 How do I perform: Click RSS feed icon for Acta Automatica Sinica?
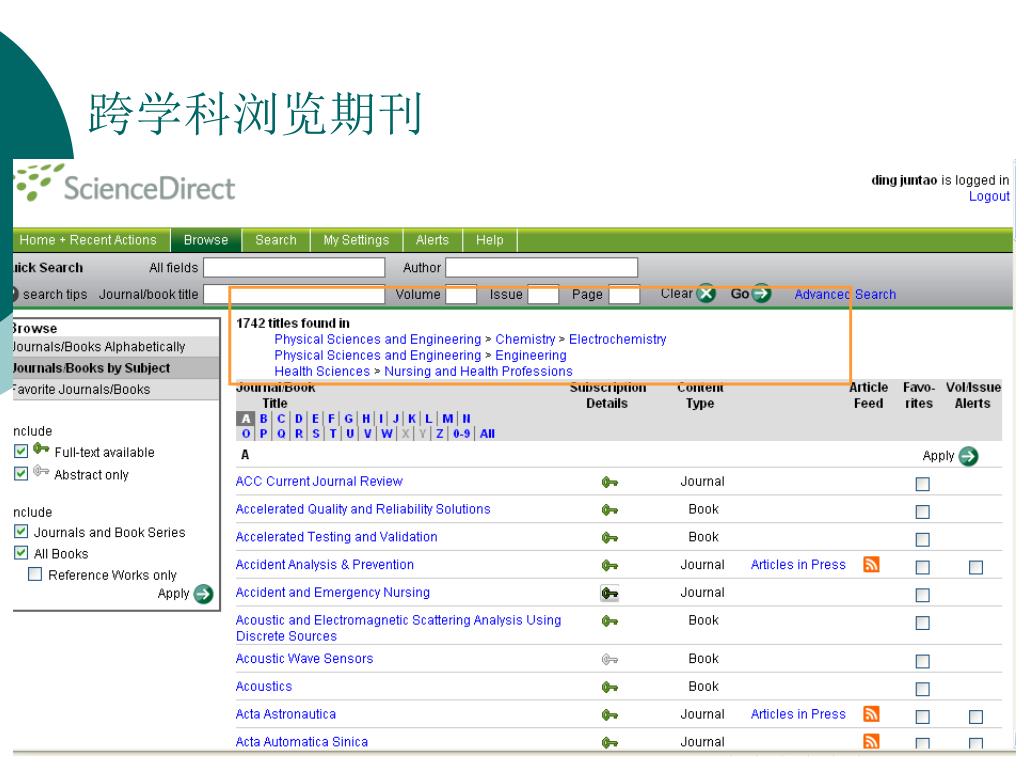point(871,741)
